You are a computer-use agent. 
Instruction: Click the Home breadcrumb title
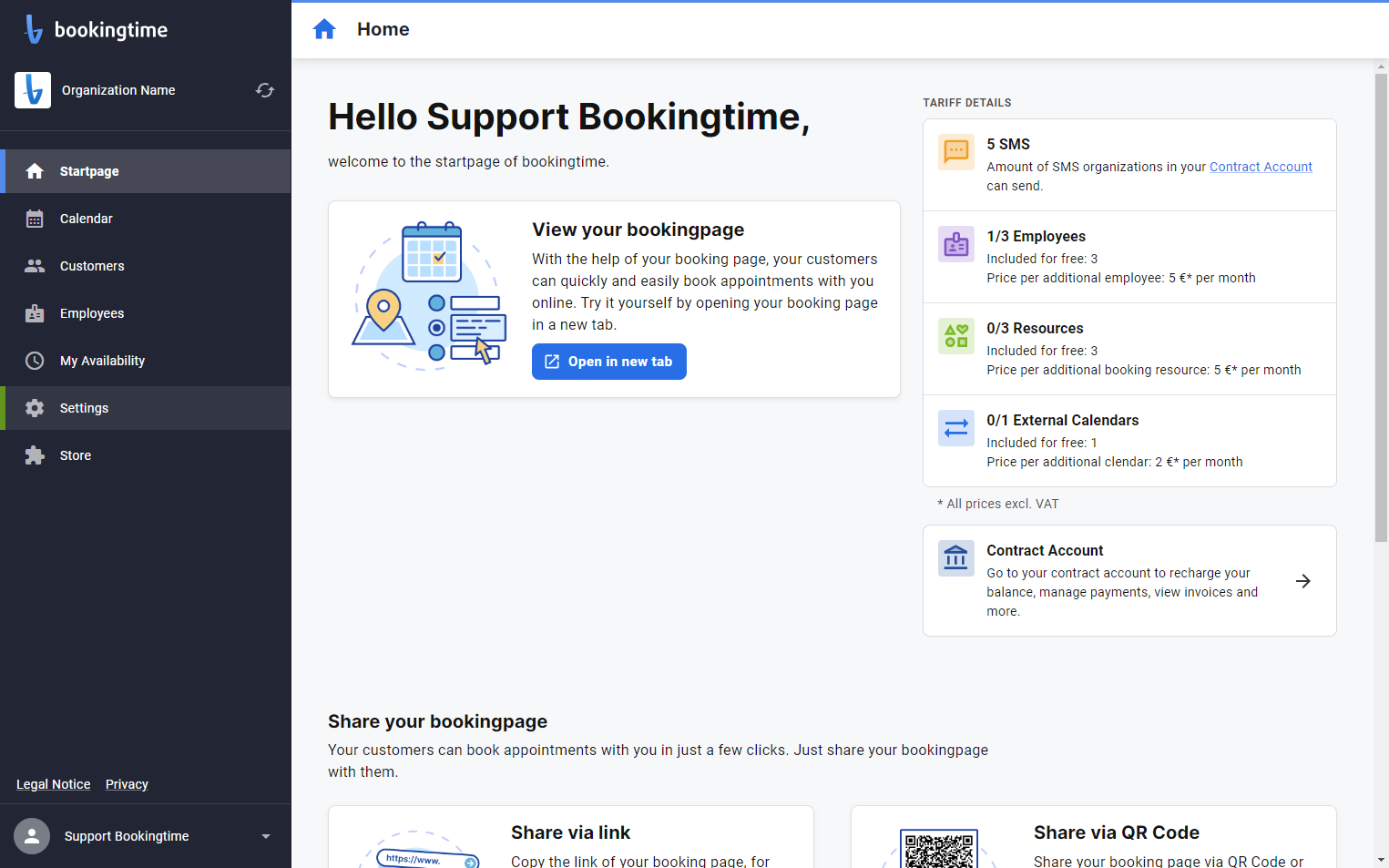[x=383, y=29]
